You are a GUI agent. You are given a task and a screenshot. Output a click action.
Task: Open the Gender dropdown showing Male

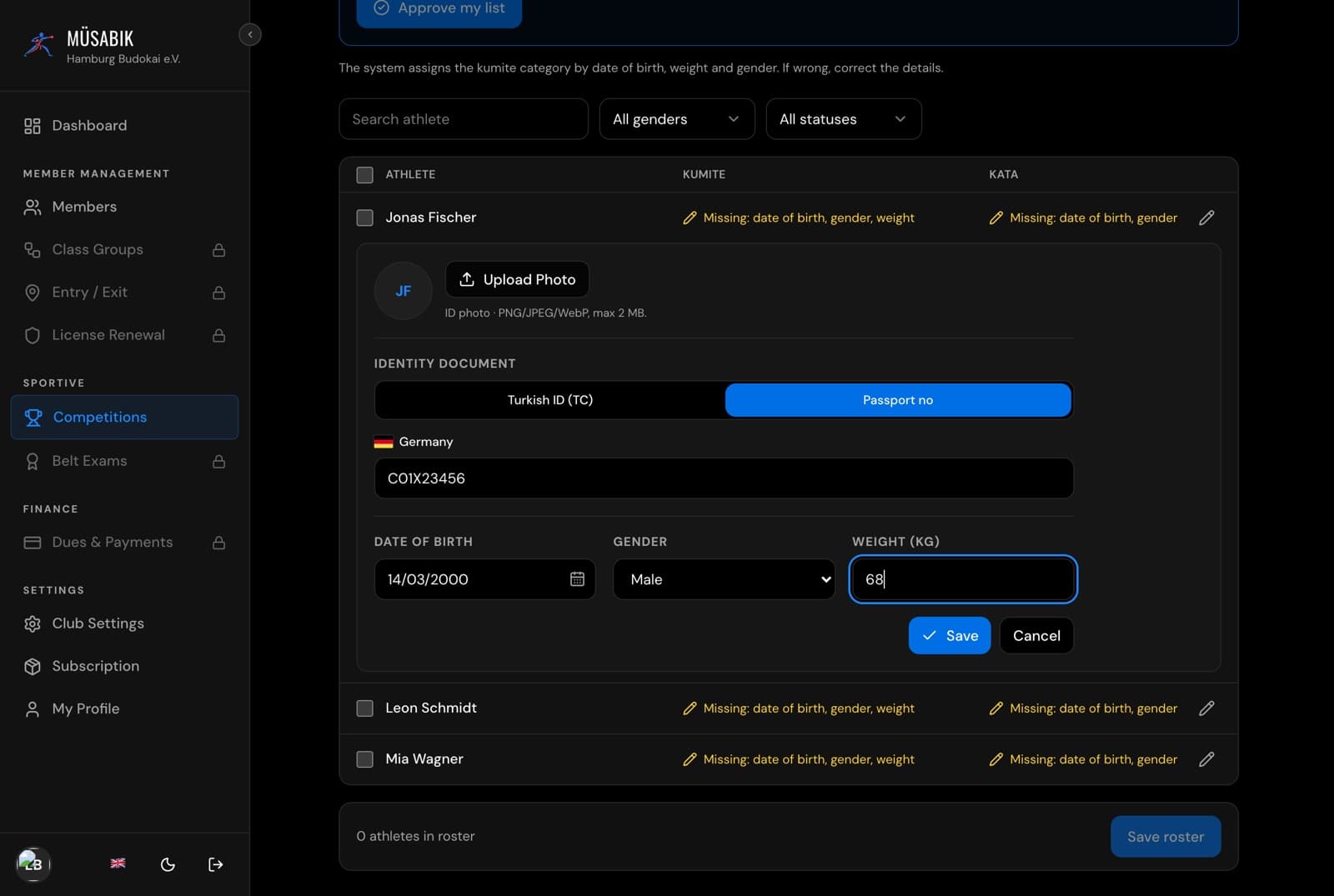[x=724, y=579]
